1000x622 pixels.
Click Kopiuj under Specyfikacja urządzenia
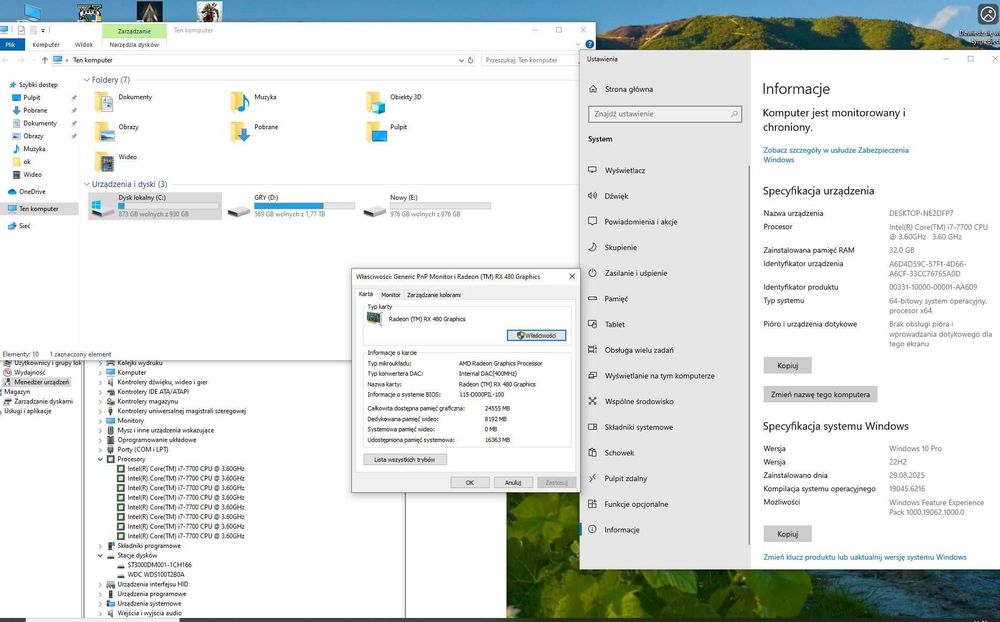(788, 366)
